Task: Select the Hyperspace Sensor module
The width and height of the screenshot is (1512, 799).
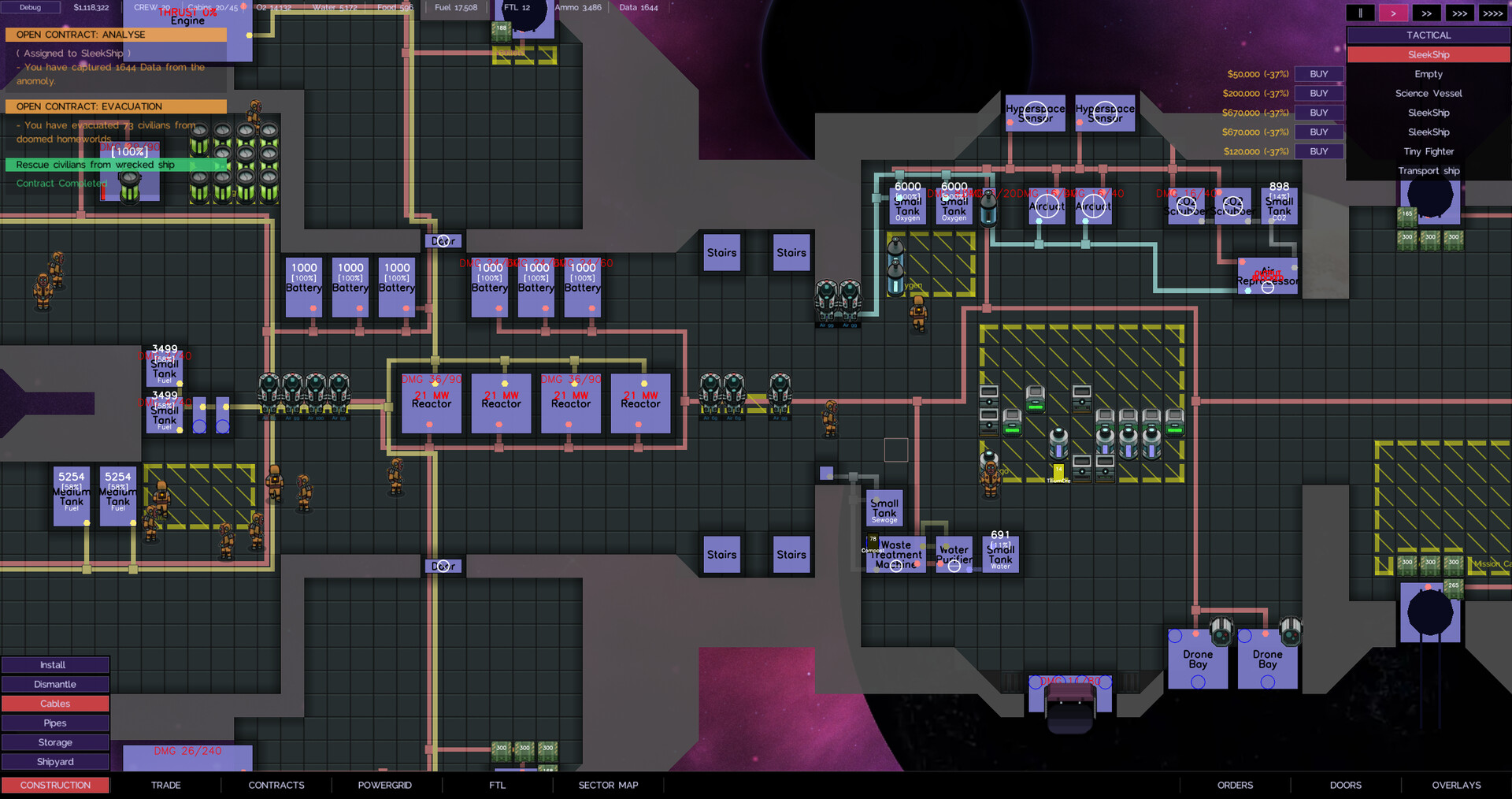Action: 1035,113
